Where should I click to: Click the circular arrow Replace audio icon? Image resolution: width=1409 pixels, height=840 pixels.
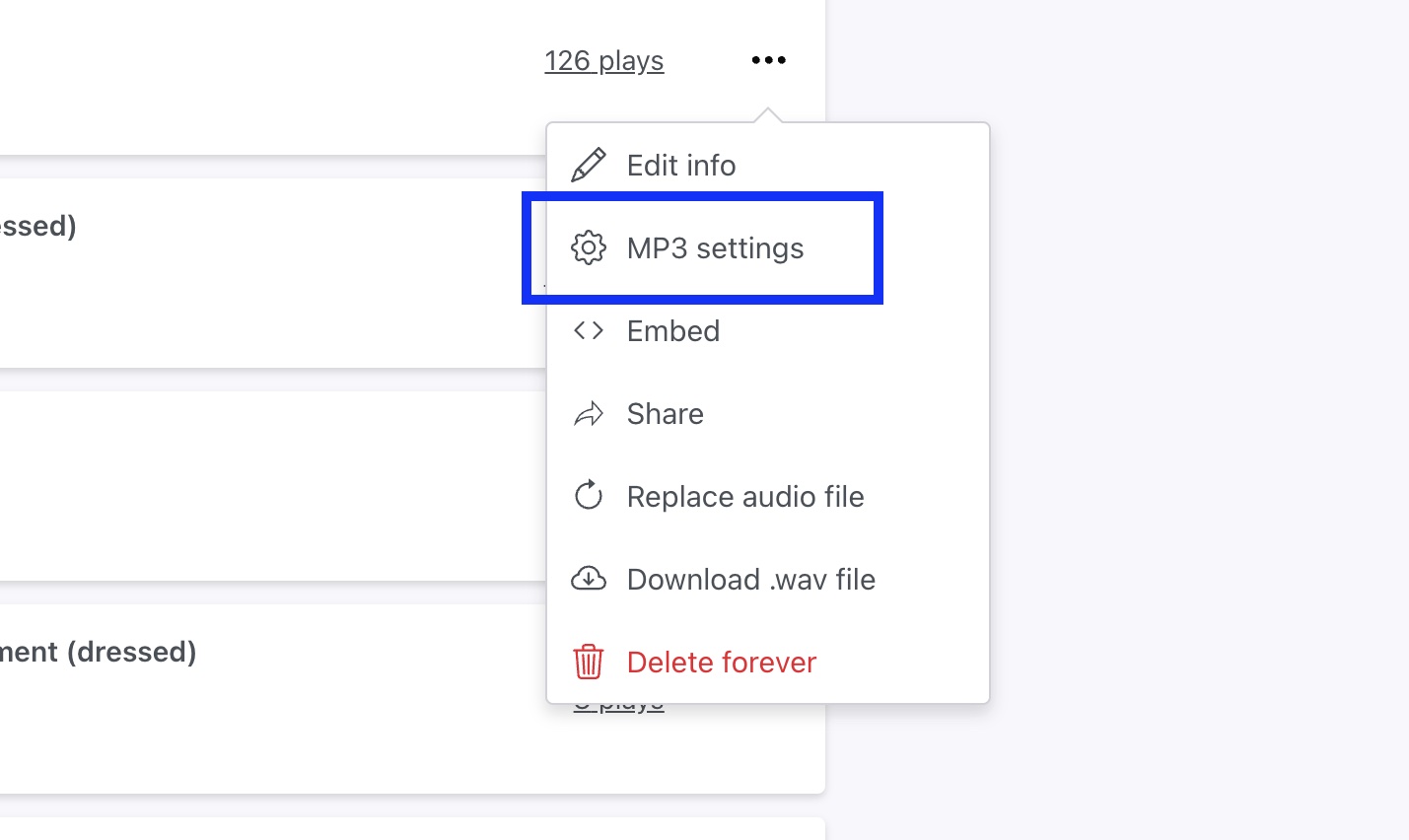pyautogui.click(x=589, y=496)
